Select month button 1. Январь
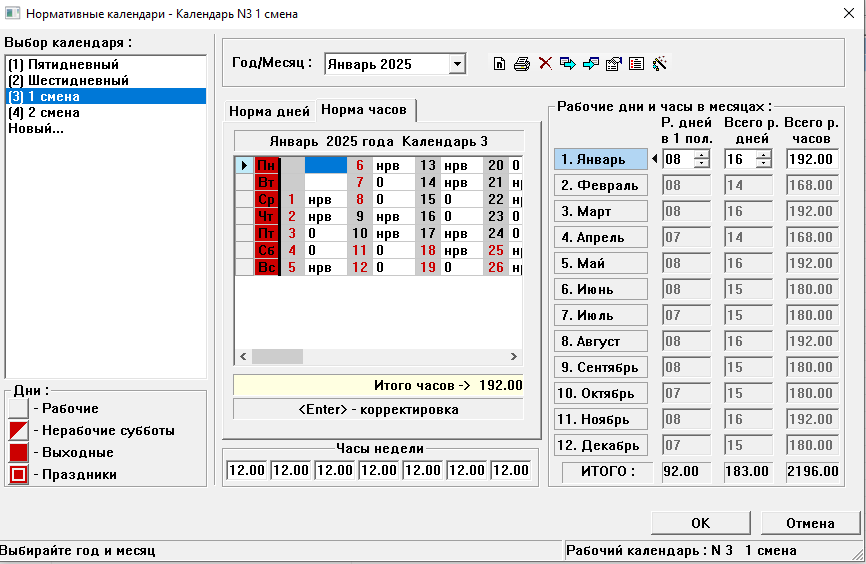The height and width of the screenshot is (564, 866). (x=600, y=159)
